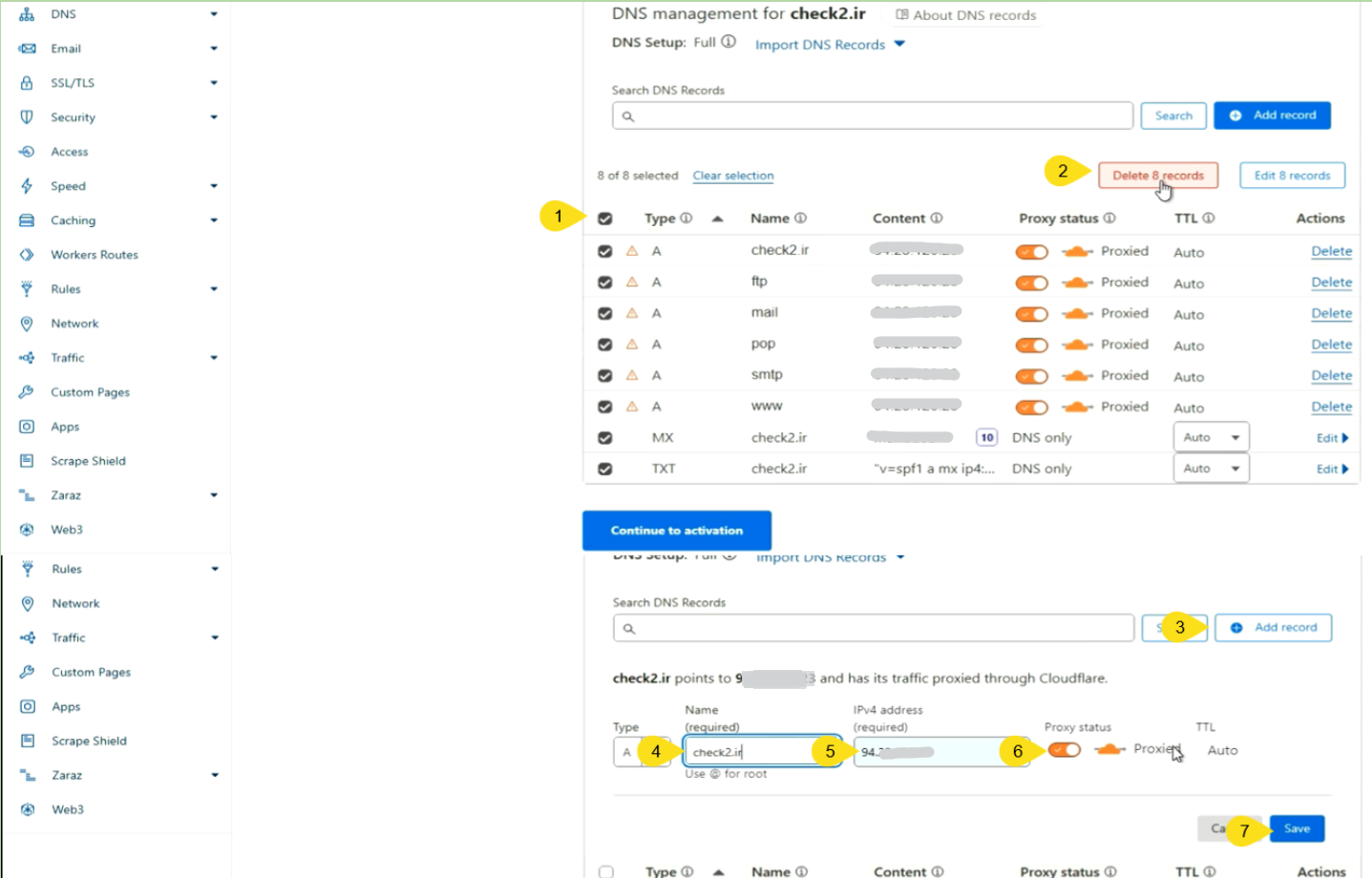Click the DNS sidebar icon

pyautogui.click(x=27, y=14)
